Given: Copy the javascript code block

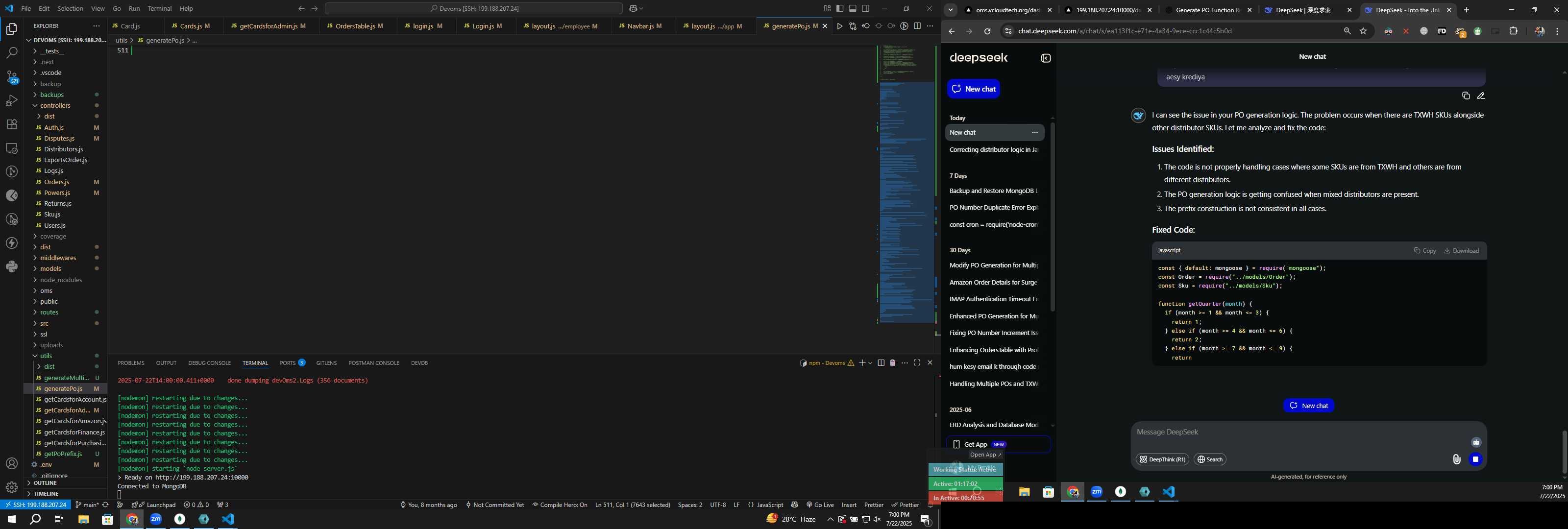Looking at the screenshot, I should click(x=1425, y=251).
